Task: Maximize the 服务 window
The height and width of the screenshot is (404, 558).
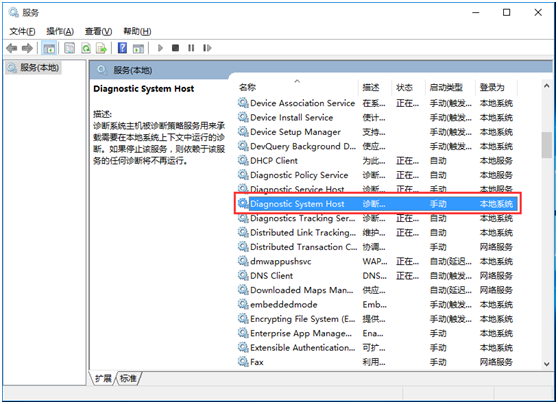Action: click(506, 12)
